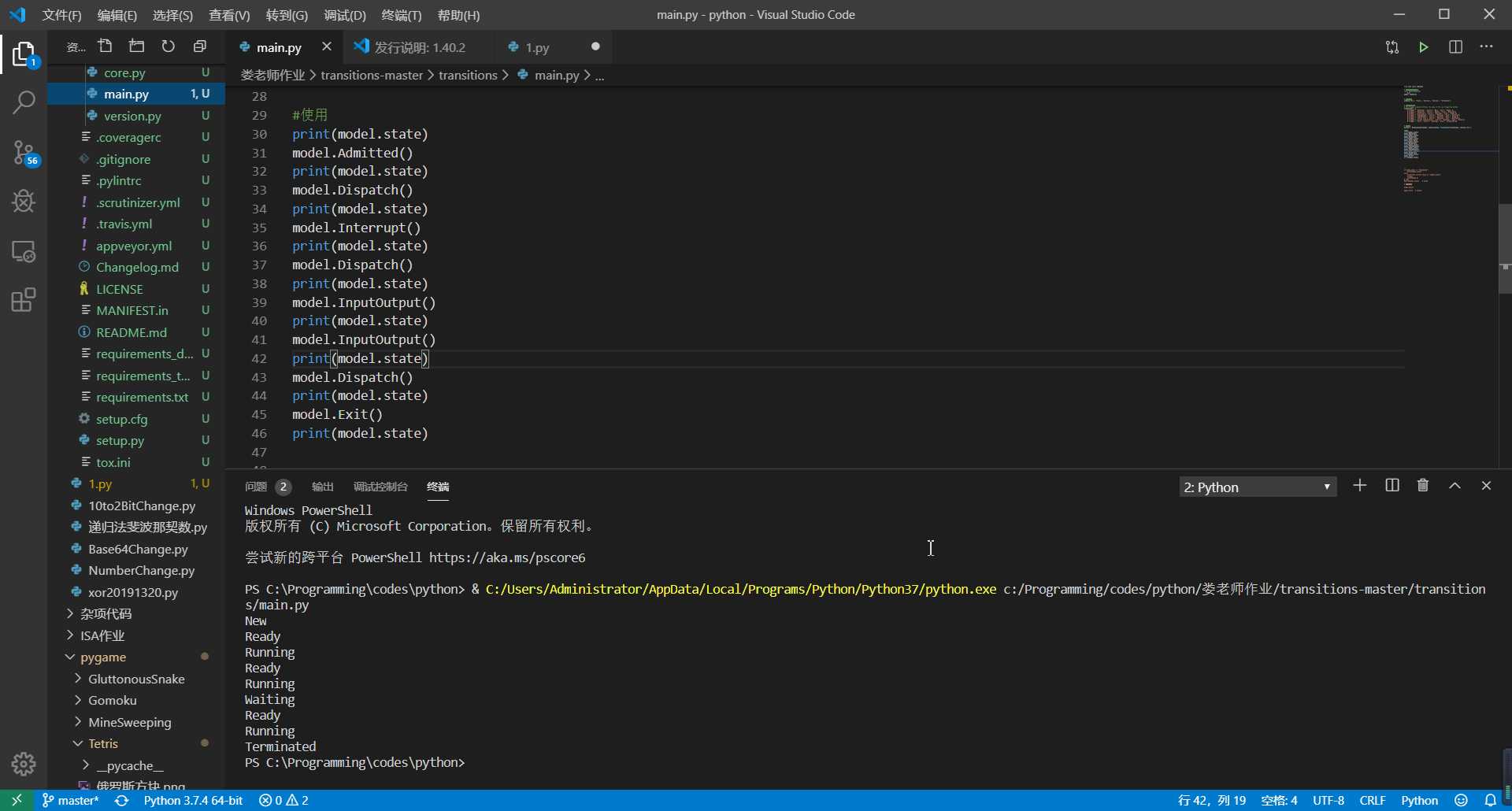
Task: Split the editor to the right
Action: (1455, 47)
